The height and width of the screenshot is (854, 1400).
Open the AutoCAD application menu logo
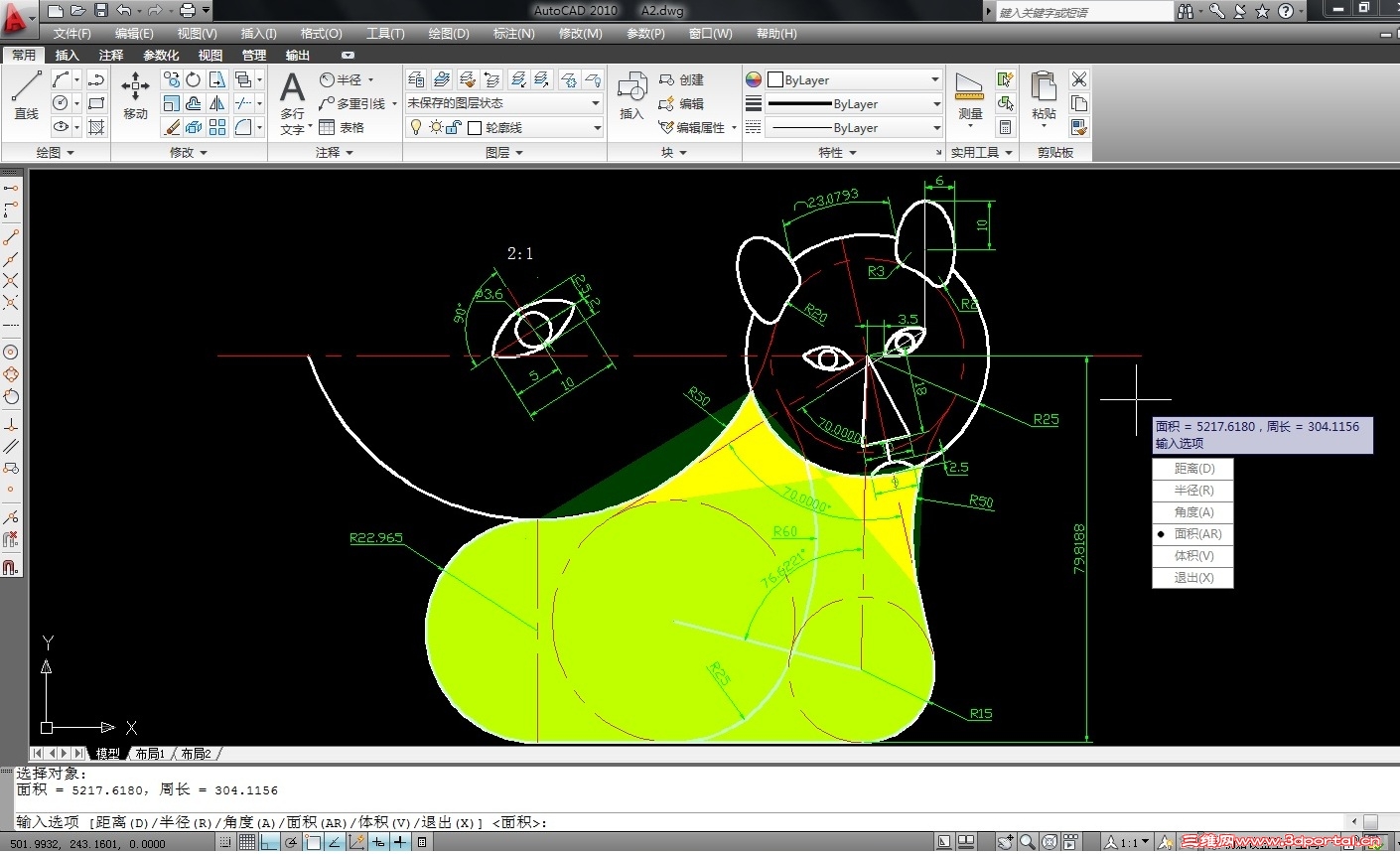(17, 18)
